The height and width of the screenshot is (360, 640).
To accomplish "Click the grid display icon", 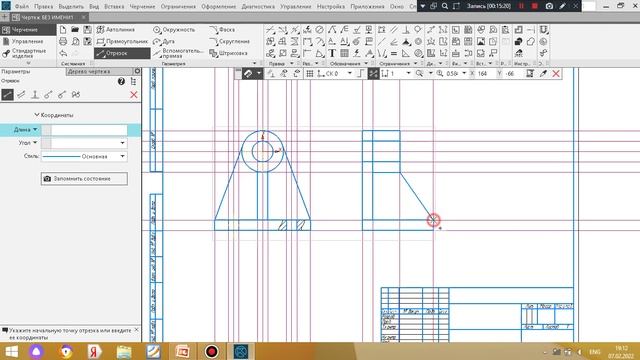I will [x=310, y=73].
